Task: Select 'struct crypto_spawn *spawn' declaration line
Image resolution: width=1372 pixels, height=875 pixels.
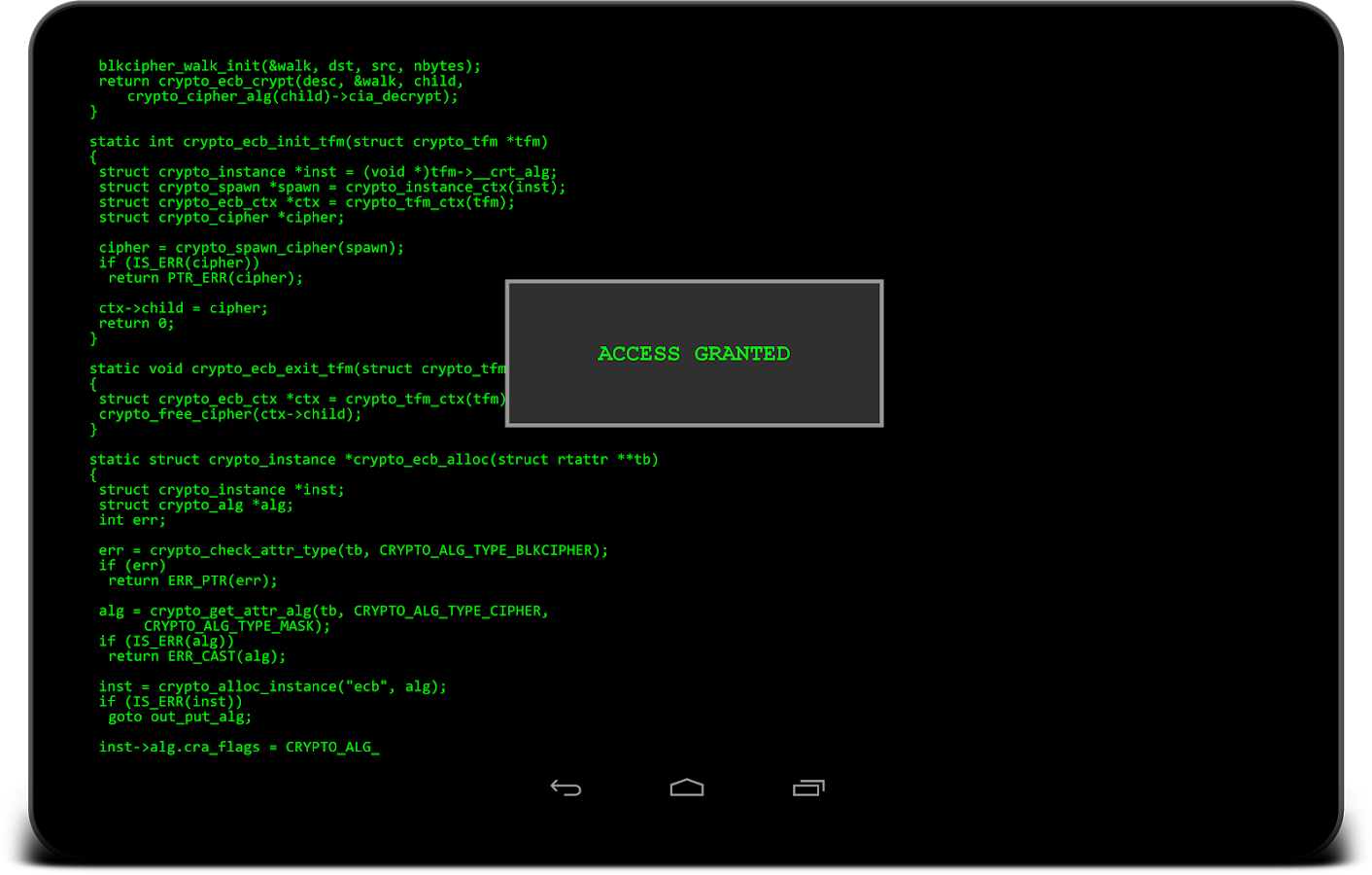Action: click(x=332, y=188)
